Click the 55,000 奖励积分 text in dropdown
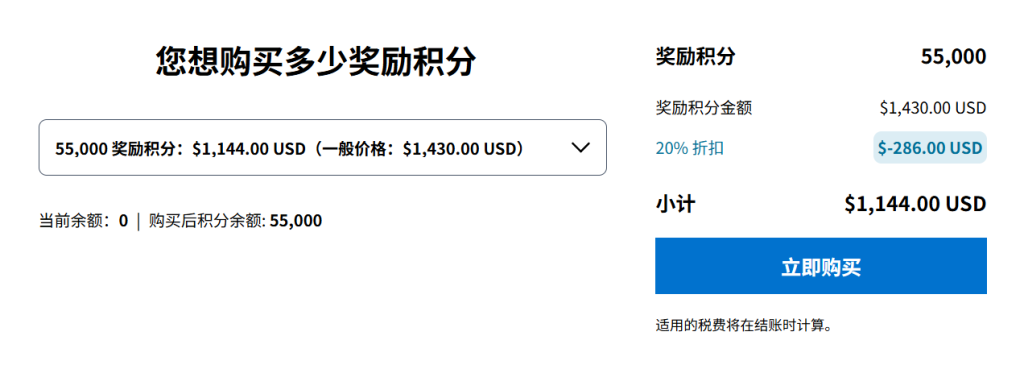The width and height of the screenshot is (1024, 369). coord(116,148)
